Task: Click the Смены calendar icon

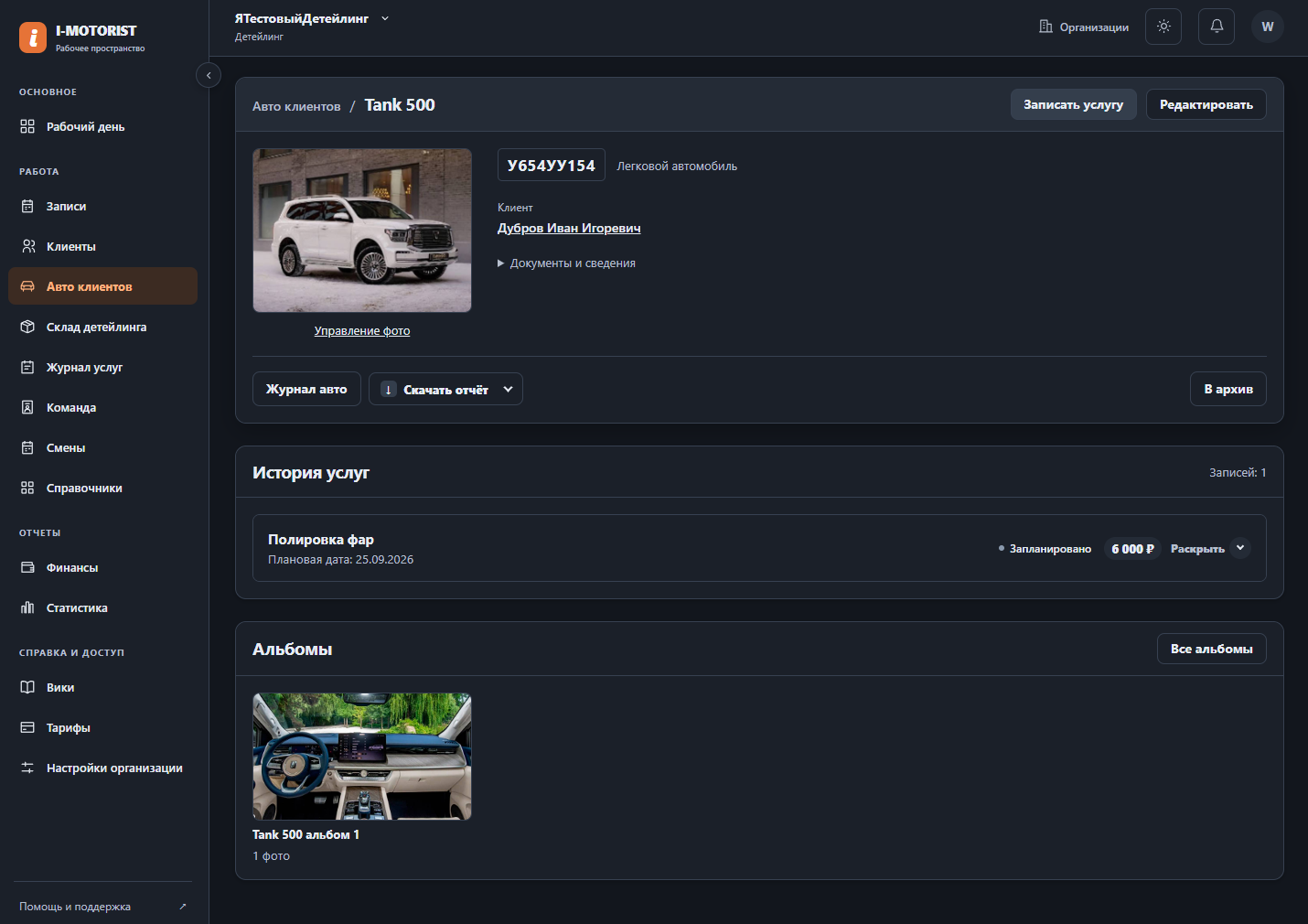Action: pos(27,447)
